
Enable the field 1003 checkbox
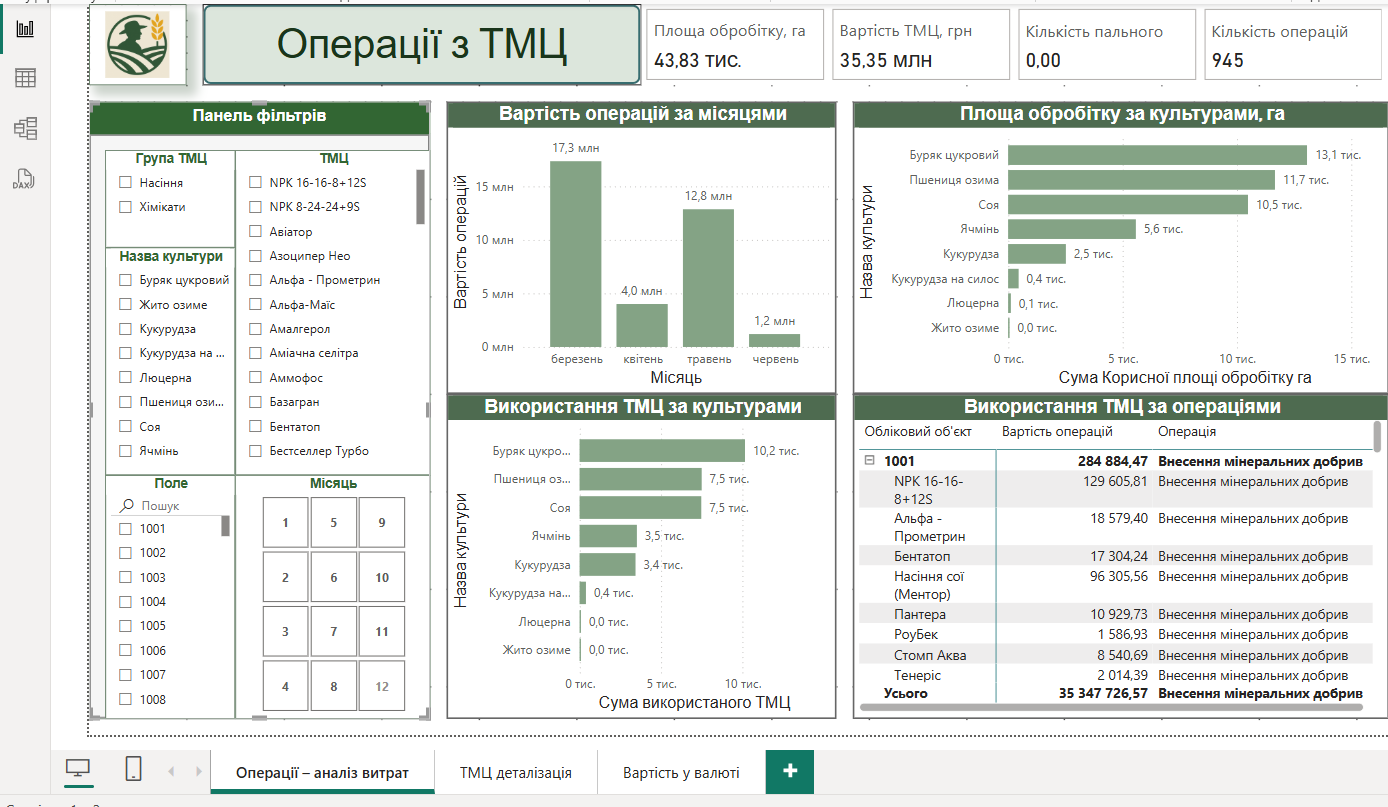click(125, 578)
